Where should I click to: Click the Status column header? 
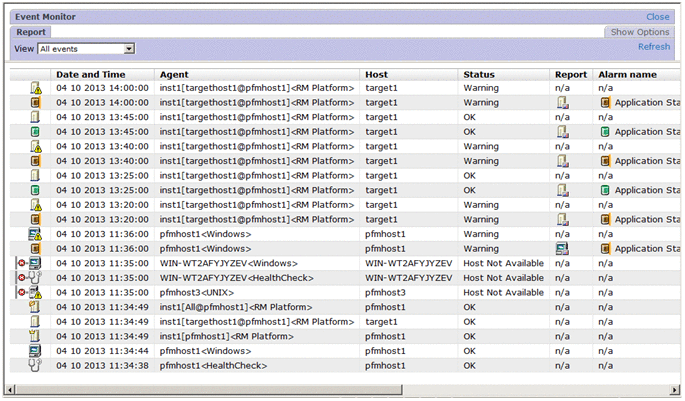pyautogui.click(x=479, y=74)
